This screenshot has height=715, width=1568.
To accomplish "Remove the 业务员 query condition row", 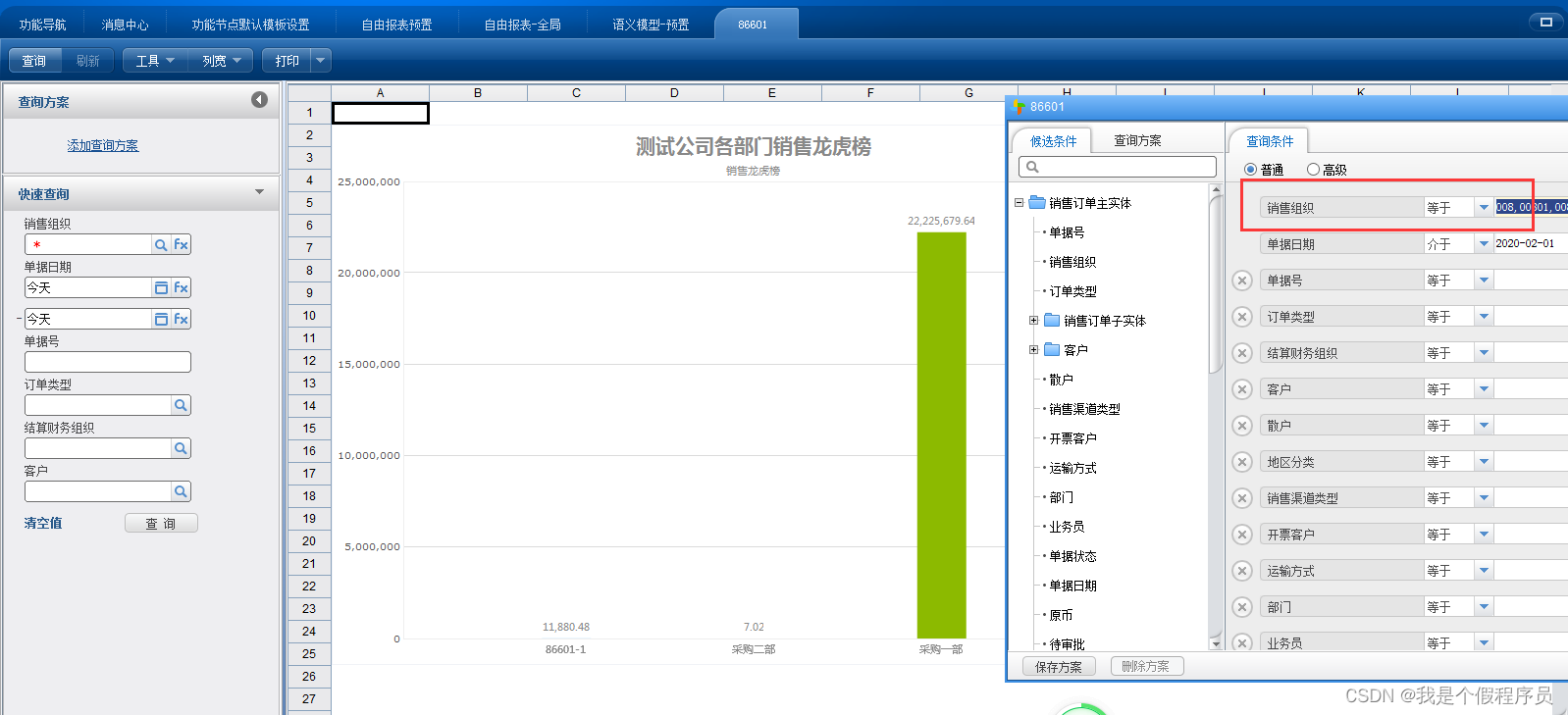I will 1242,642.
